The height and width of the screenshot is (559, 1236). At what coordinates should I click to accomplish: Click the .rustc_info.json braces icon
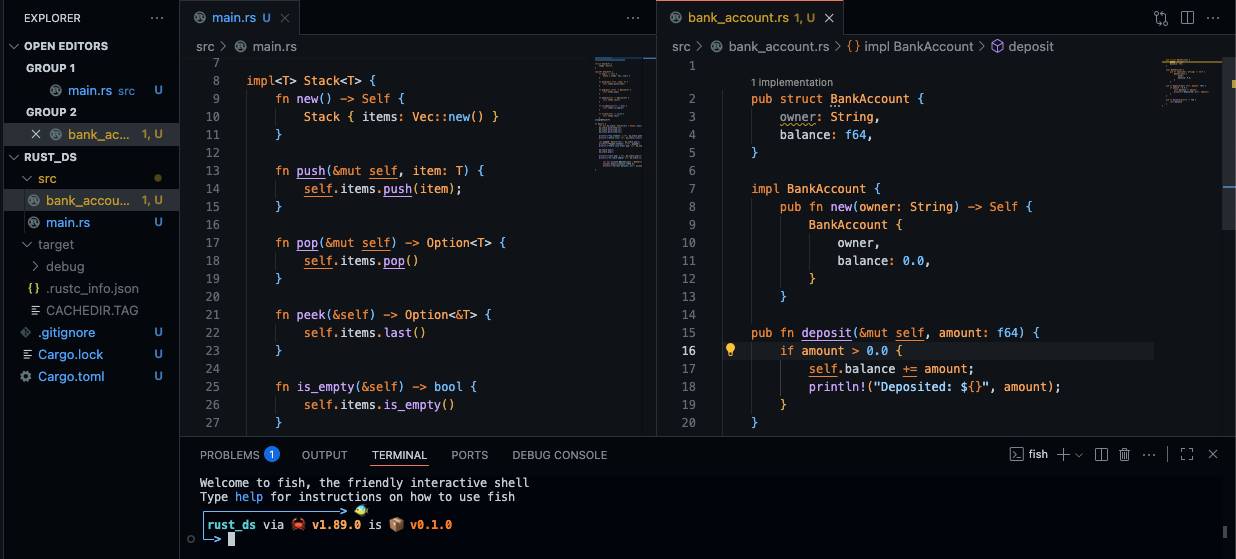pos(34,288)
